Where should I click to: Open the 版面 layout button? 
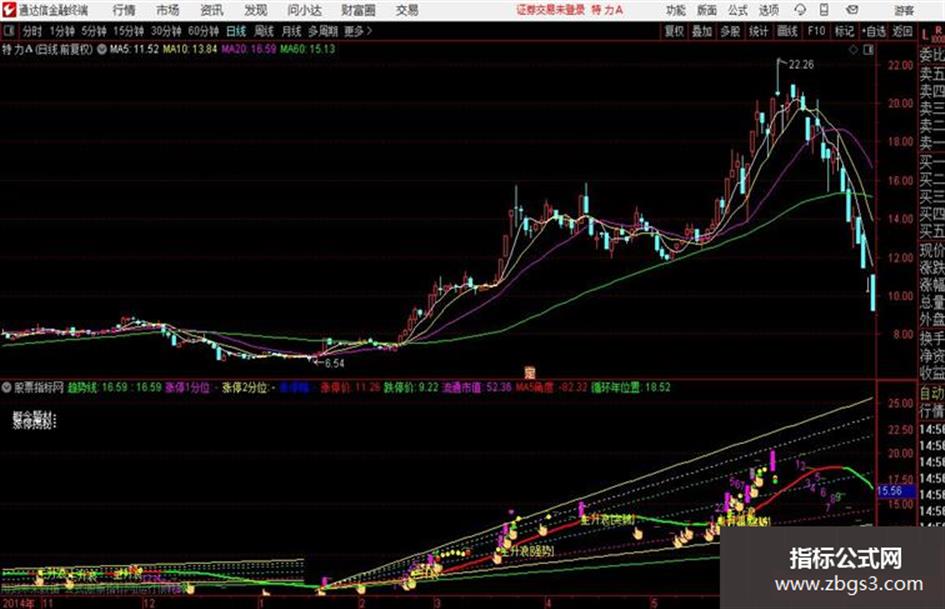(706, 10)
